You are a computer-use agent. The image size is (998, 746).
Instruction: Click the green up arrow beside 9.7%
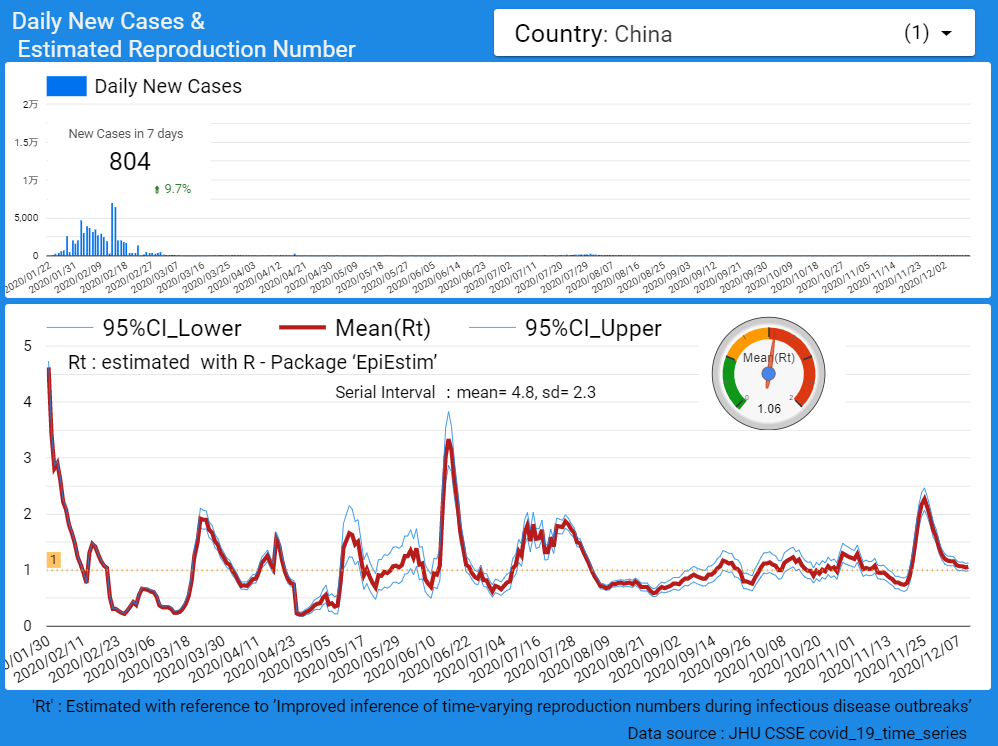coord(157,189)
